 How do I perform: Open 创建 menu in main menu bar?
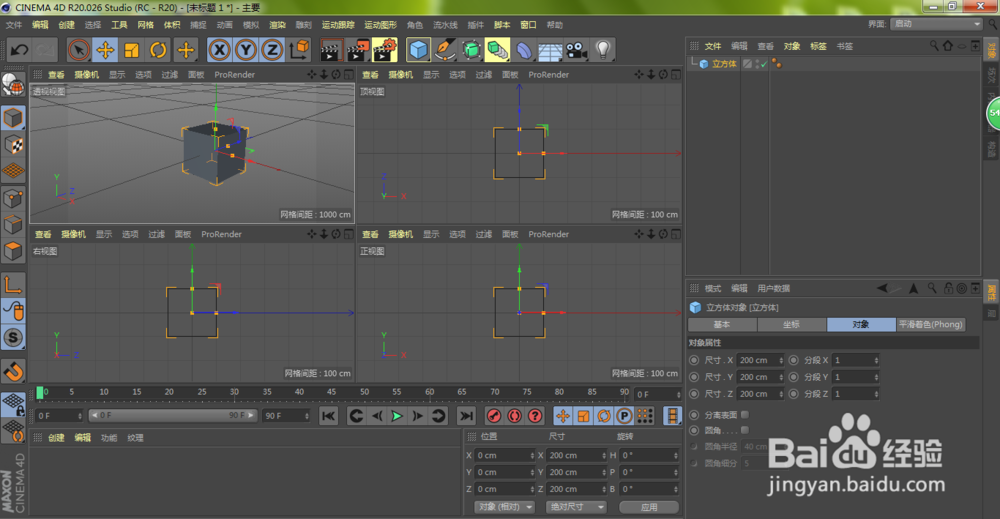click(x=66, y=25)
